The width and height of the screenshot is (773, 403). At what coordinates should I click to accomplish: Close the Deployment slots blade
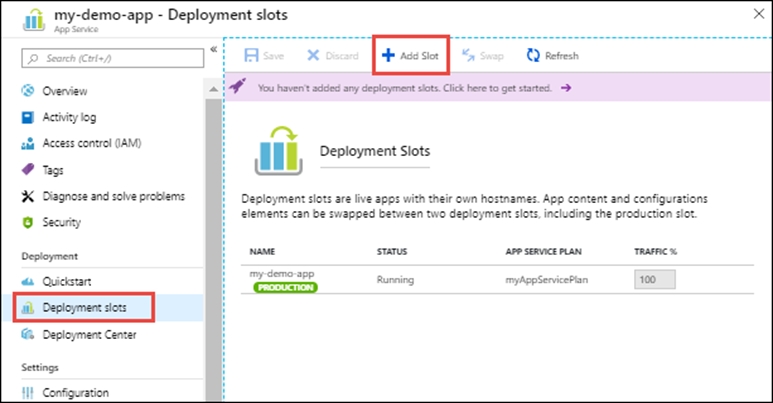click(755, 14)
